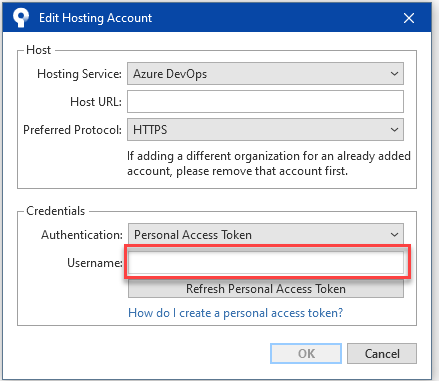Click the Cancel button
Image resolution: width=439 pixels, height=381 pixels.
coord(382,353)
